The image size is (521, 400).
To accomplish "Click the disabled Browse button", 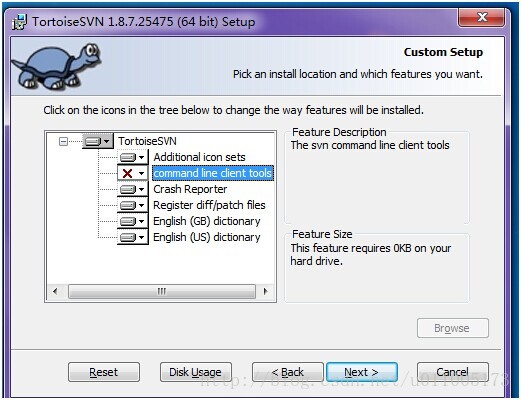I will 453,328.
